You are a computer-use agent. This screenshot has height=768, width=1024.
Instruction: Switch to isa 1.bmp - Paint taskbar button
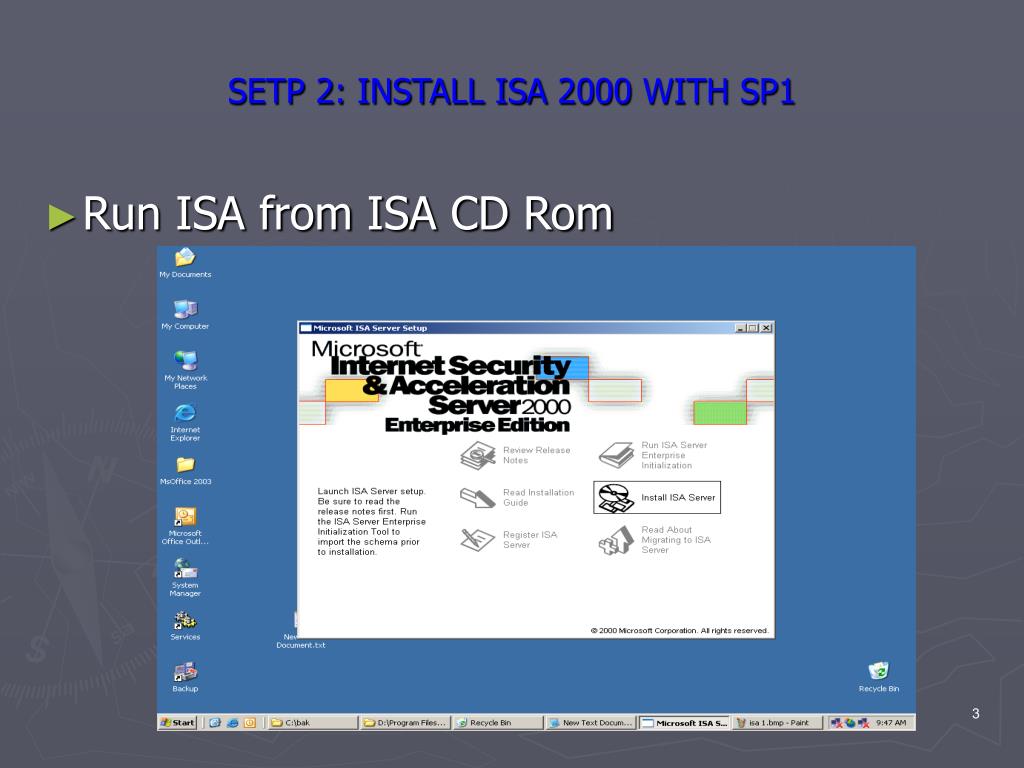pyautogui.click(x=777, y=723)
